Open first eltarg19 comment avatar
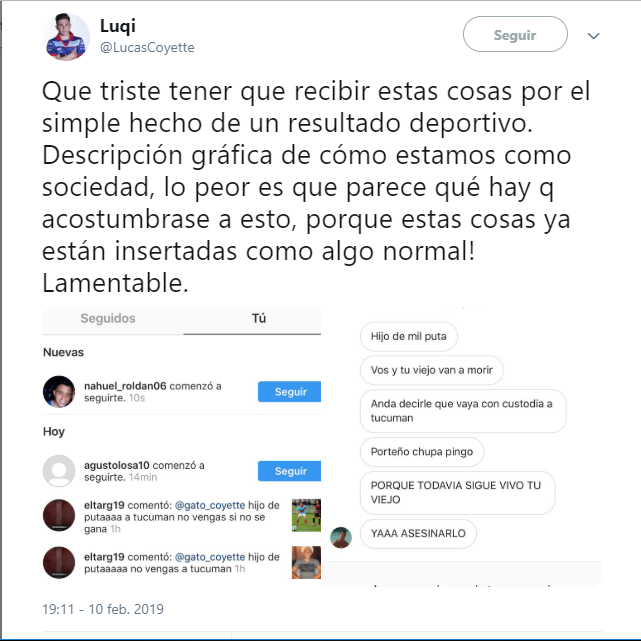641x641 pixels. pyautogui.click(x=59, y=515)
